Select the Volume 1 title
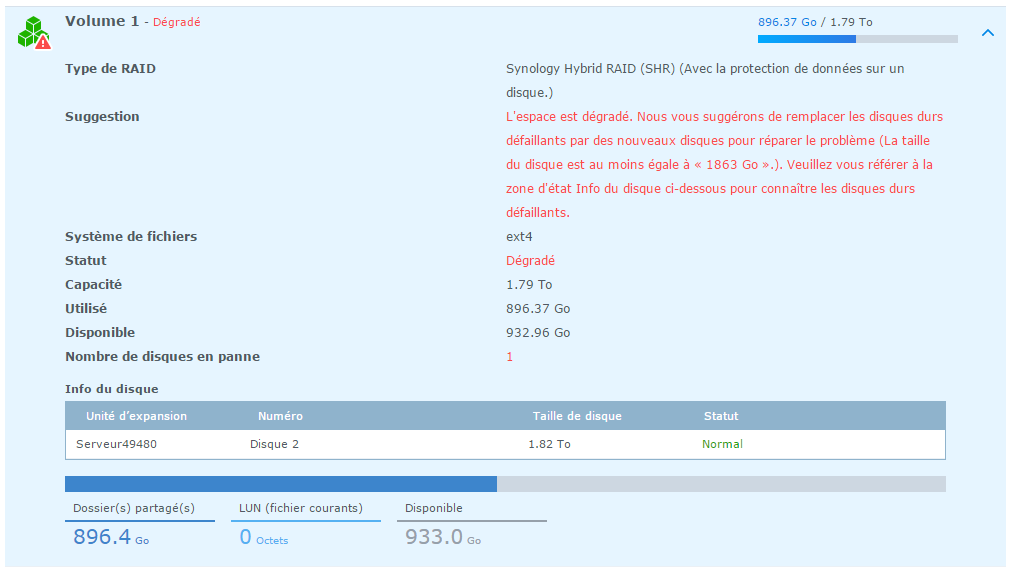 point(102,21)
